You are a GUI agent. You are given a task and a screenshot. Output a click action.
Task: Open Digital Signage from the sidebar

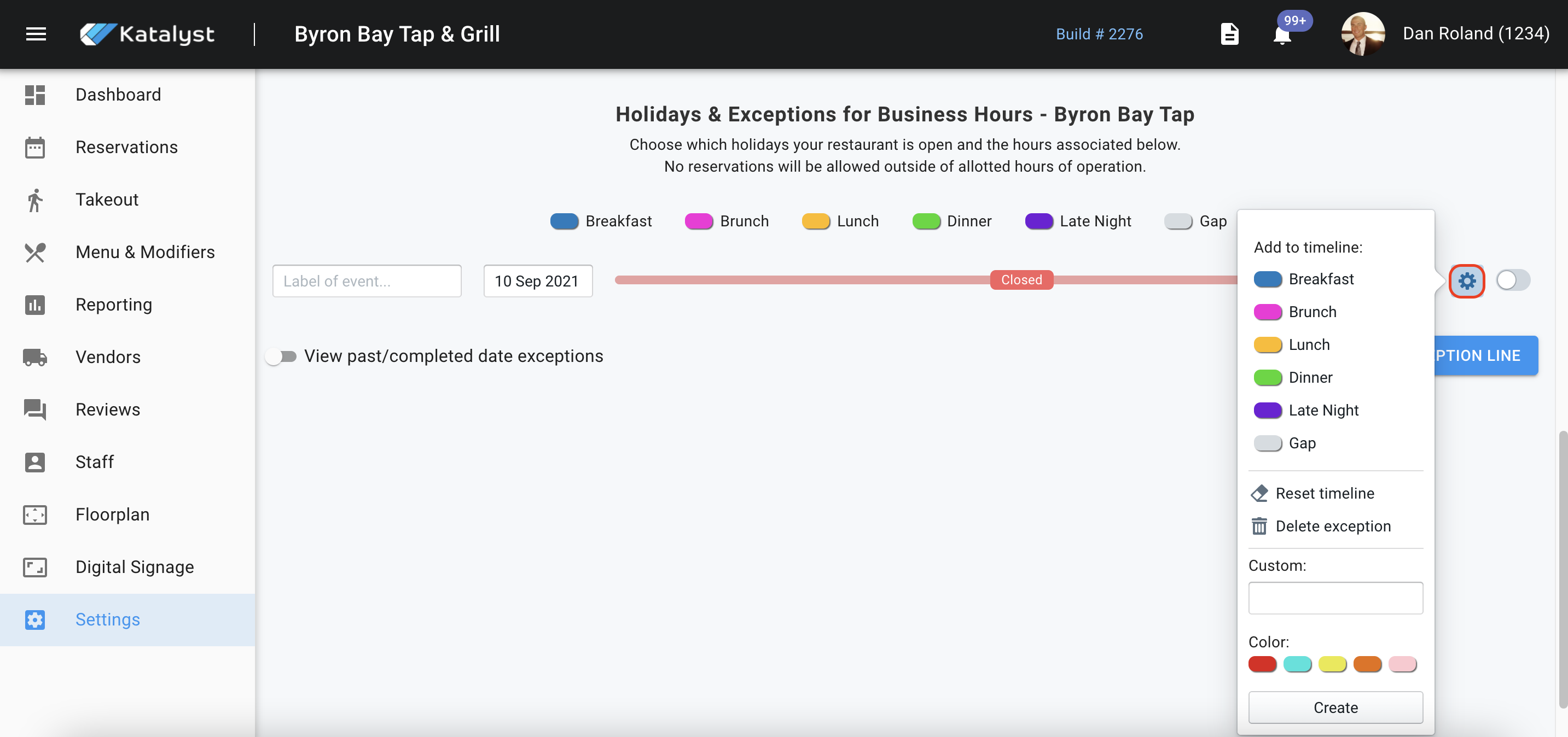point(134,567)
